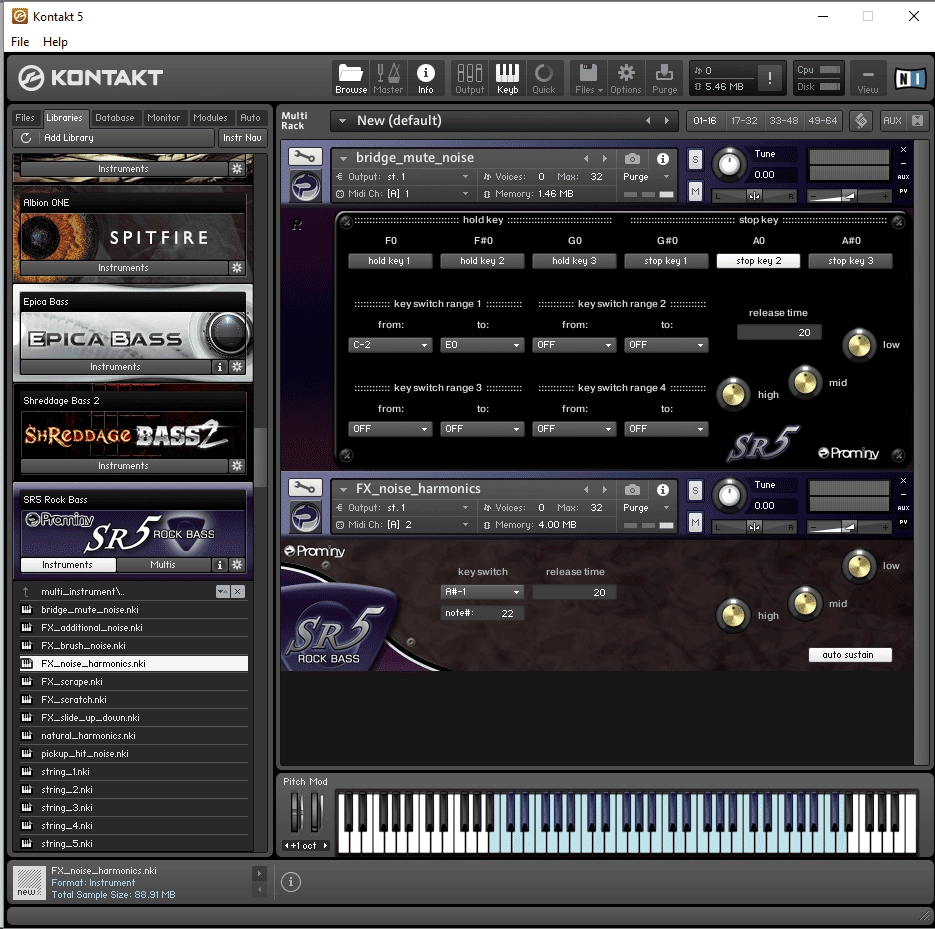Click the NI logo icon

click(x=911, y=78)
